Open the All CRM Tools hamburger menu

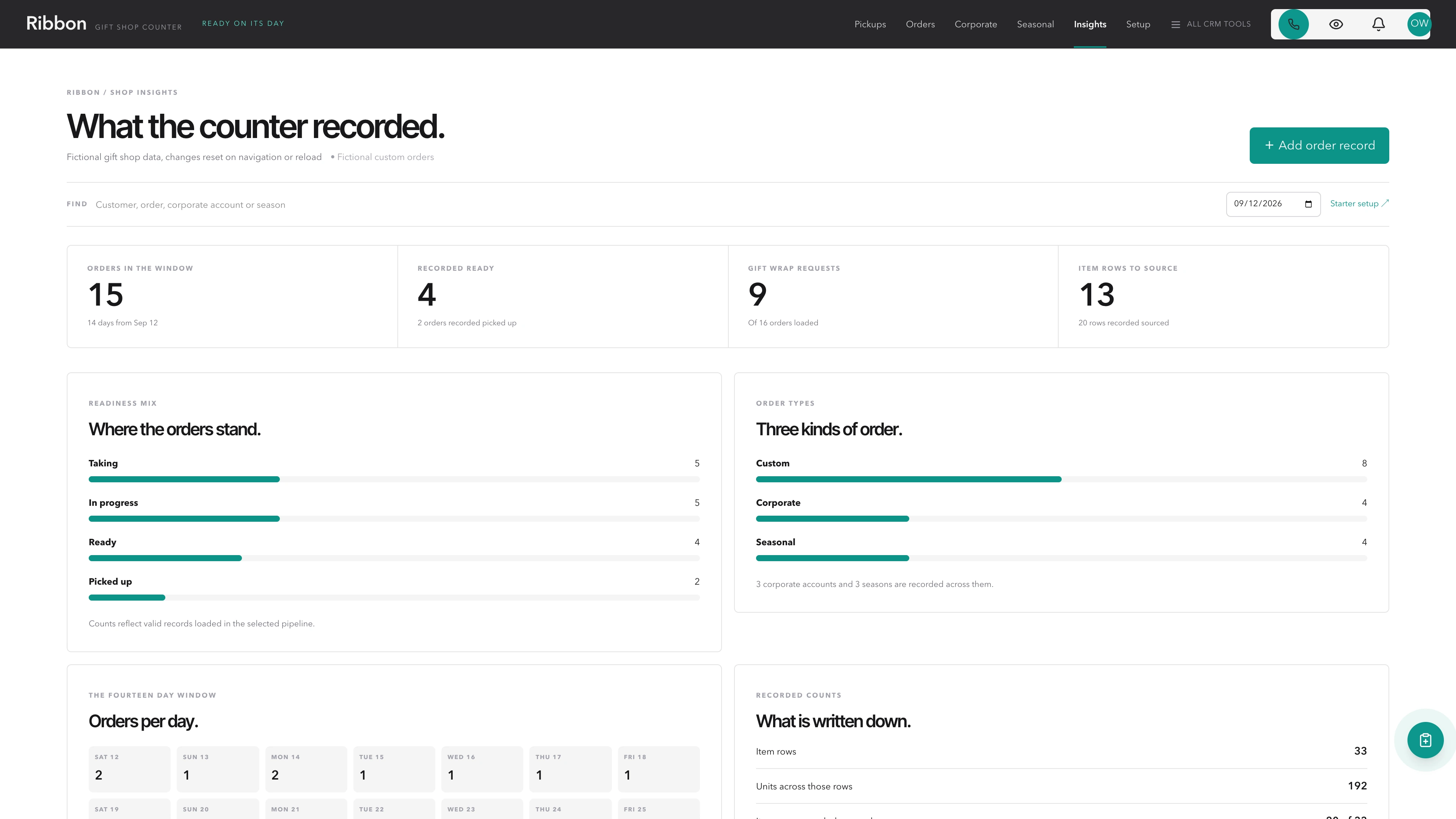point(1211,24)
